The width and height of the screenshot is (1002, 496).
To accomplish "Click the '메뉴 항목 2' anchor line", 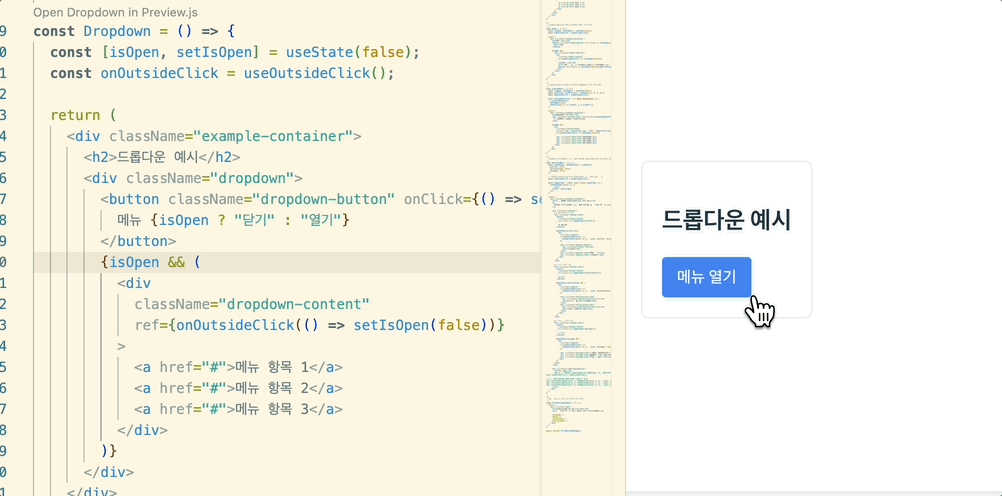I will tap(238, 389).
